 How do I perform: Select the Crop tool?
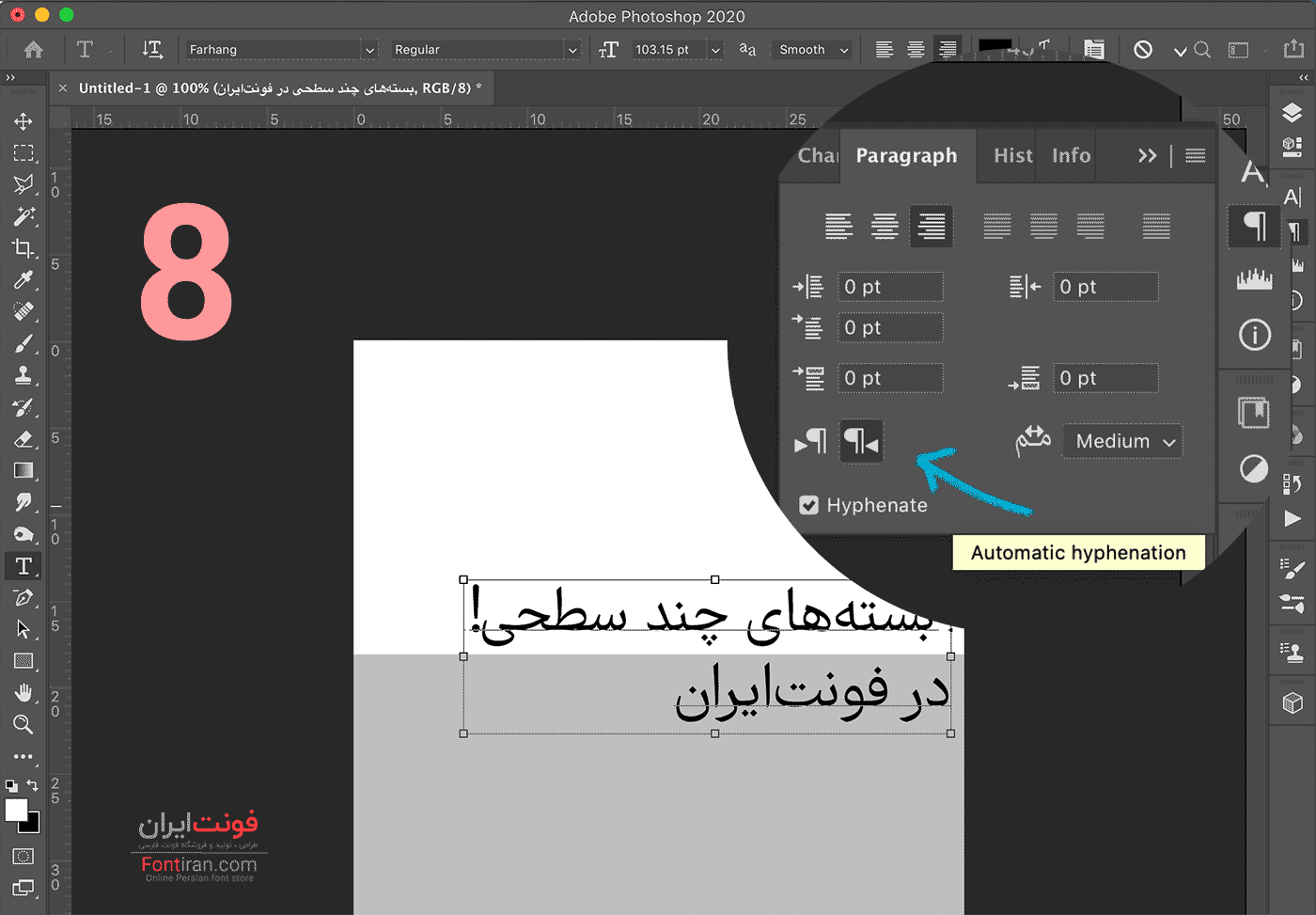pos(23,248)
